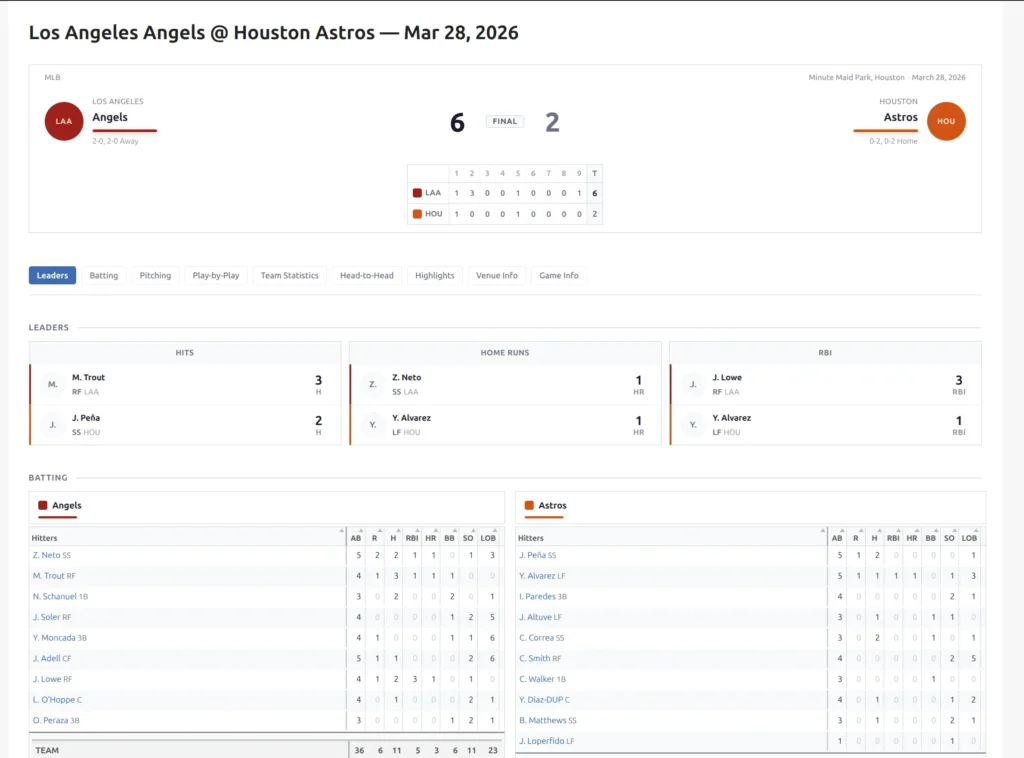Click the FINAL status badge
Viewport: 1024px width, 758px height.
click(x=505, y=121)
